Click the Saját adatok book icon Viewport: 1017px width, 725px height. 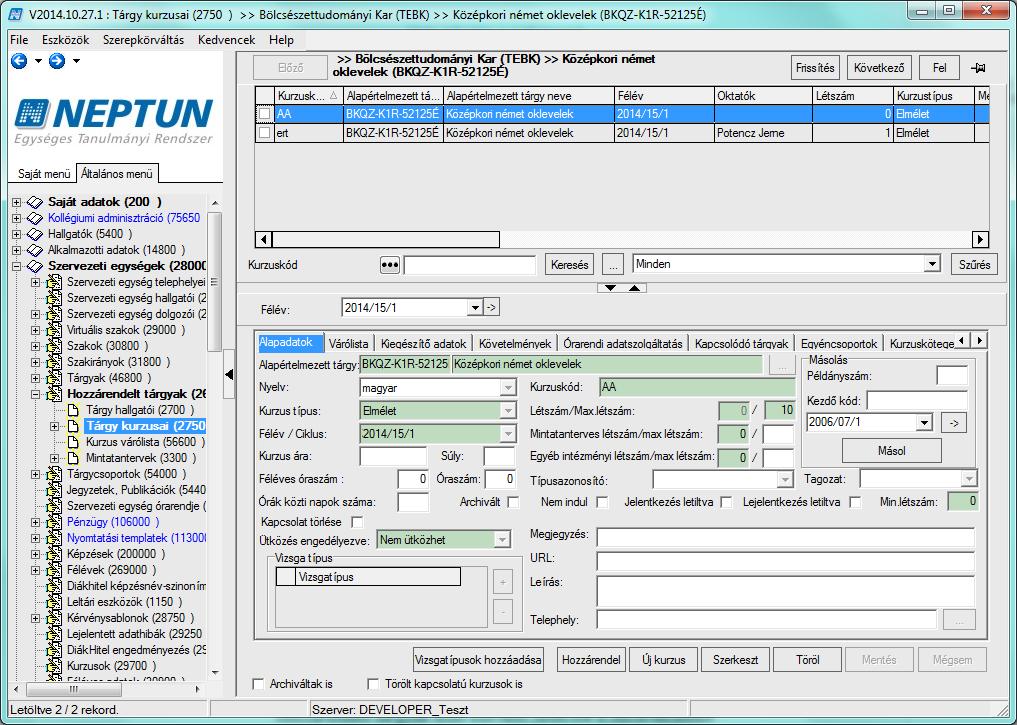coord(35,202)
